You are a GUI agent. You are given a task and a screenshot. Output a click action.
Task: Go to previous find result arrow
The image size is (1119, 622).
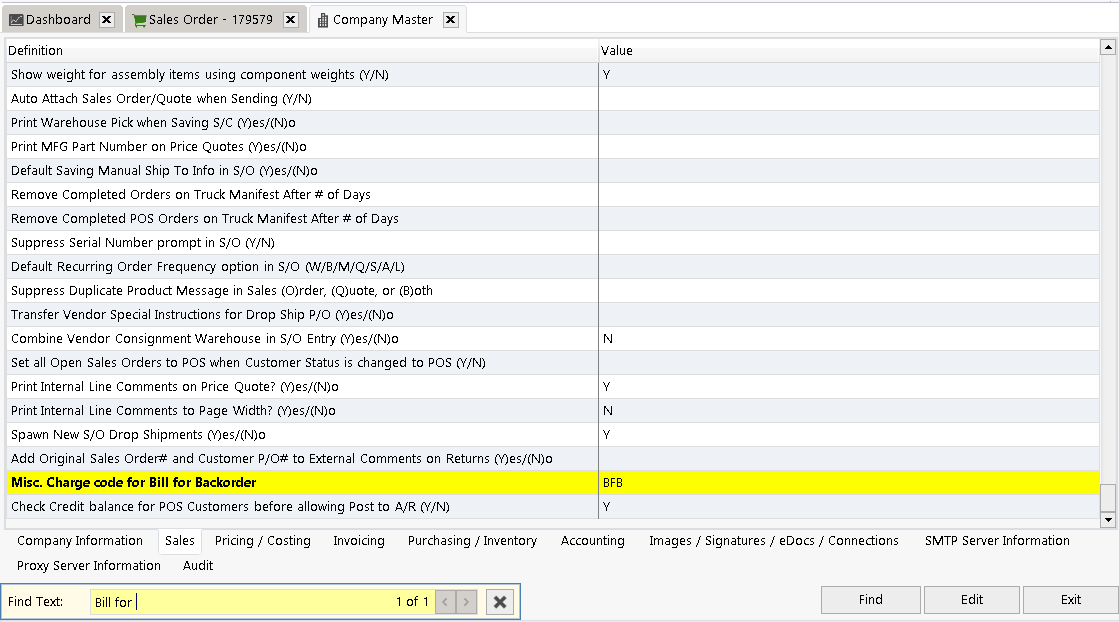(x=445, y=602)
